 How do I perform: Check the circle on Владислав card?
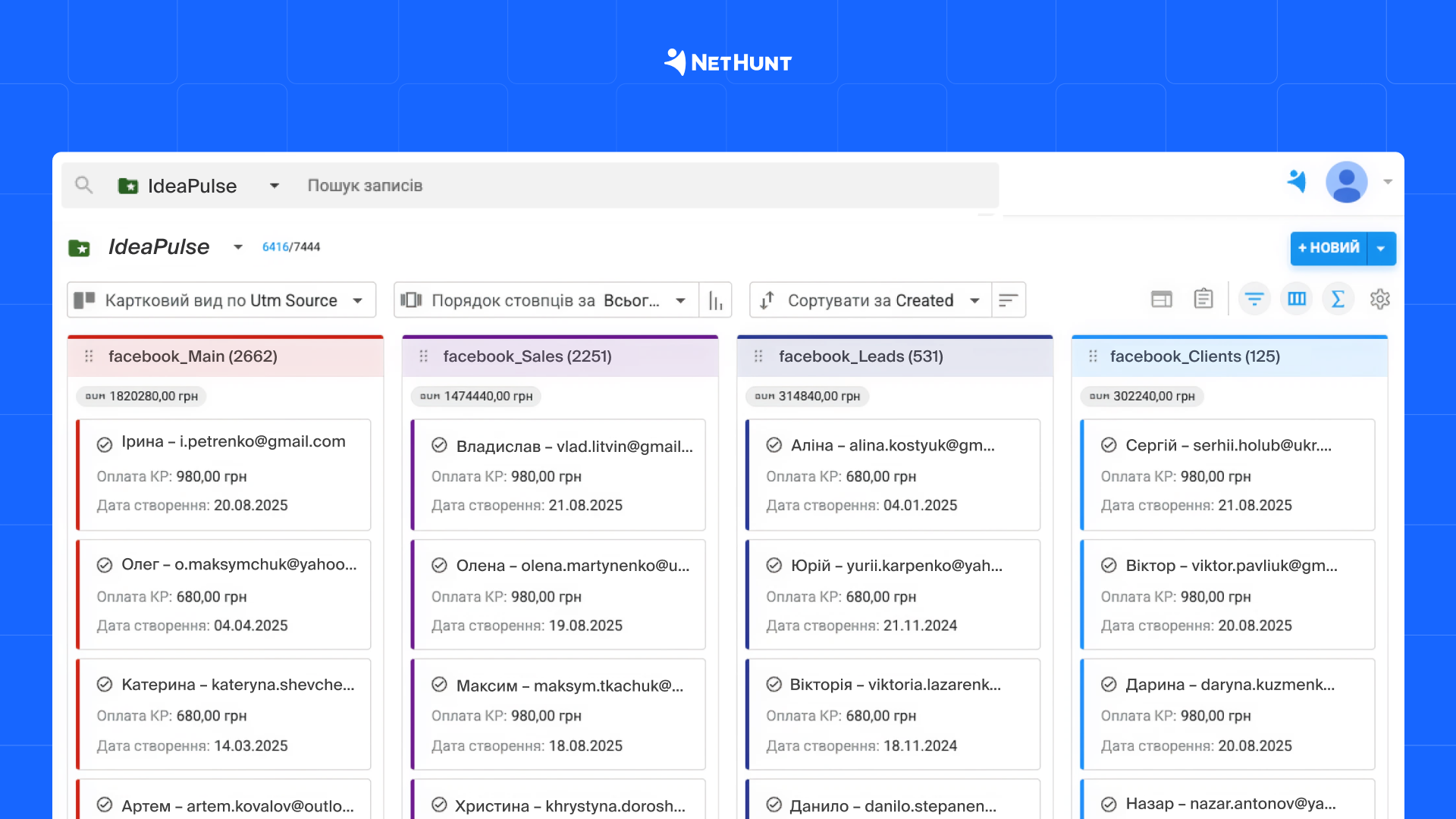(x=439, y=445)
